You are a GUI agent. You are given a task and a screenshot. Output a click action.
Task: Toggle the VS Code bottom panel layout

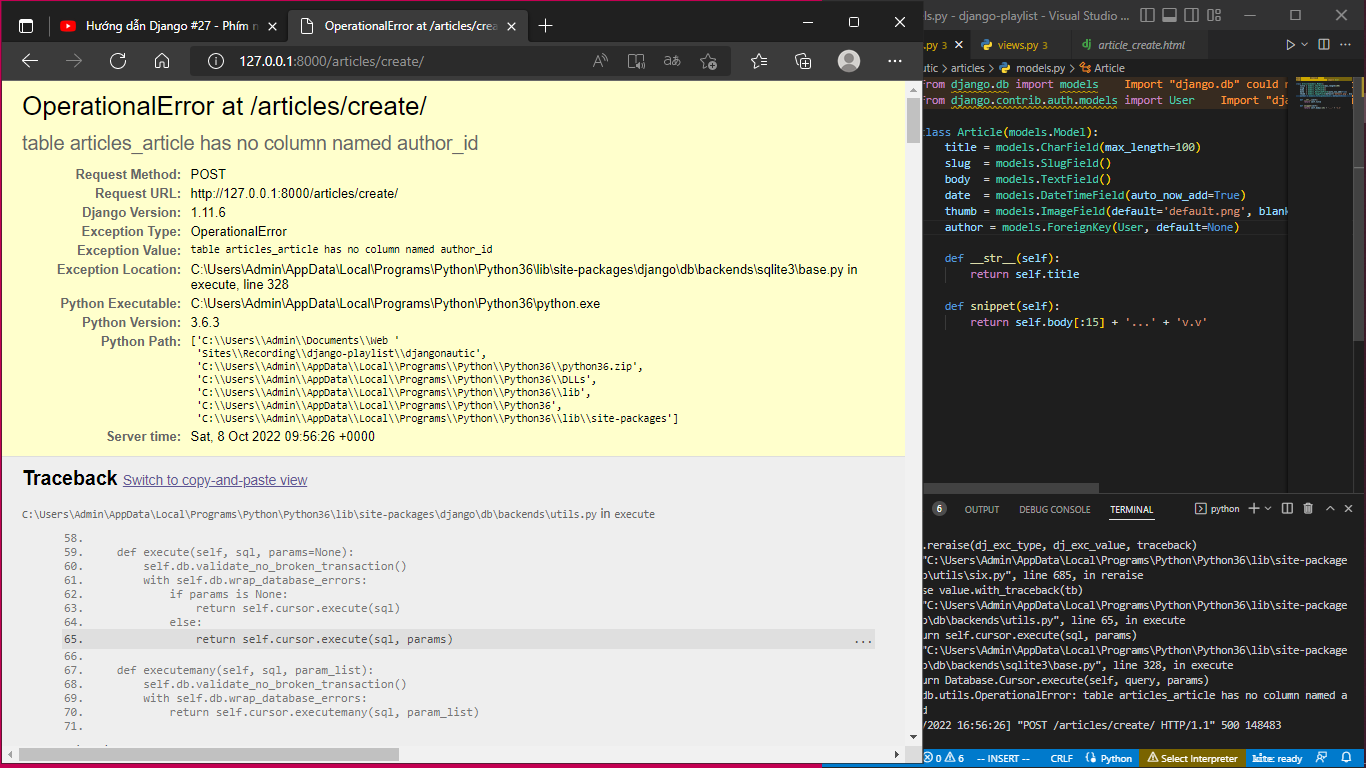tap(1168, 15)
